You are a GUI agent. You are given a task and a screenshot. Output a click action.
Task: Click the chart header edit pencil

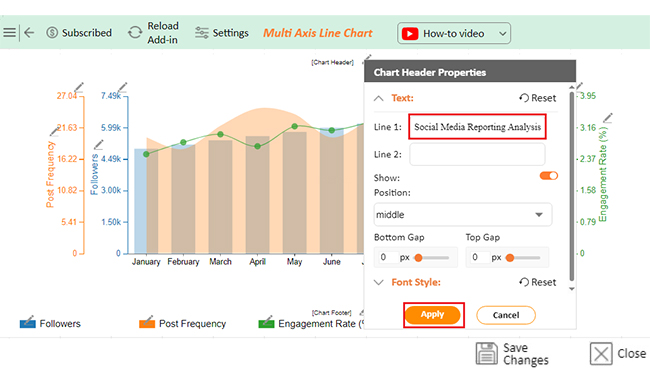(367, 58)
